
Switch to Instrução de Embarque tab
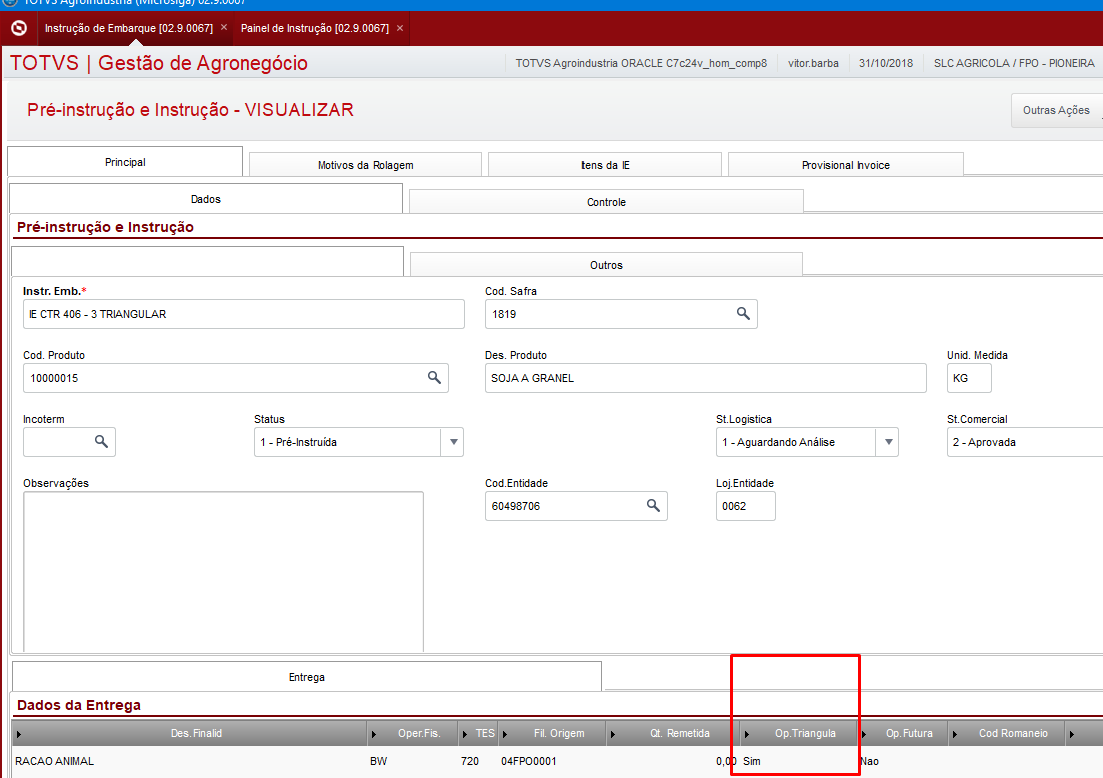129,28
